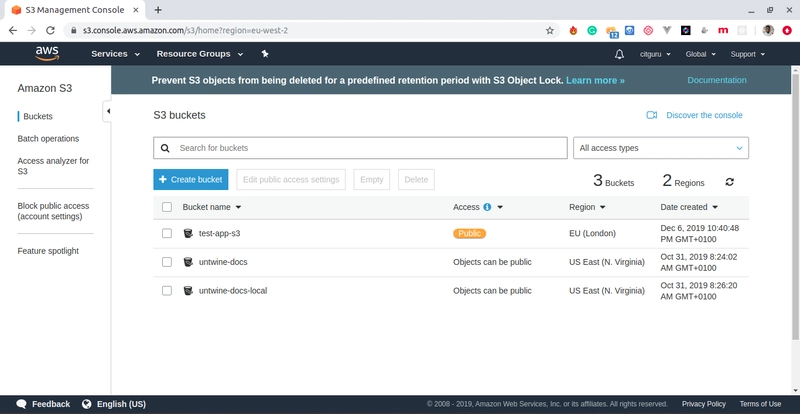
Task: Click the bucket icon for untwine-docs-local
Action: pos(188,290)
